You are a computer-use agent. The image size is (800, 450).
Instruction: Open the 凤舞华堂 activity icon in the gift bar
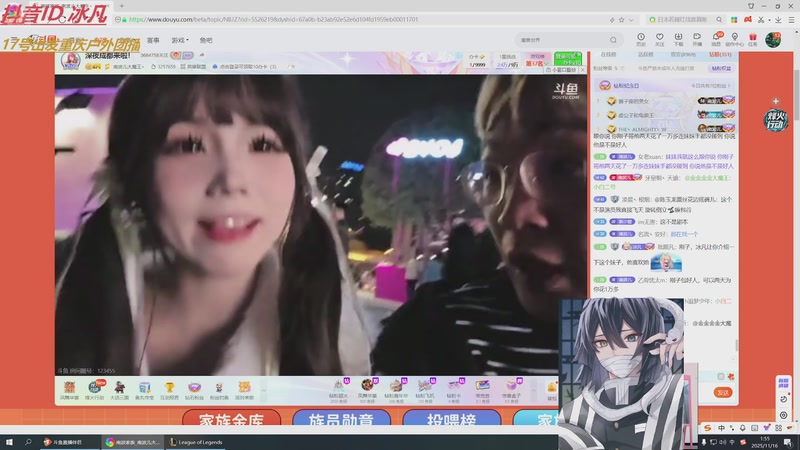[x=69, y=391]
